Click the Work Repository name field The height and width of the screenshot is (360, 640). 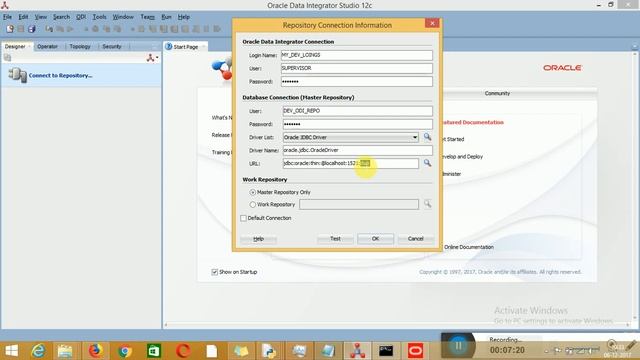(359, 204)
